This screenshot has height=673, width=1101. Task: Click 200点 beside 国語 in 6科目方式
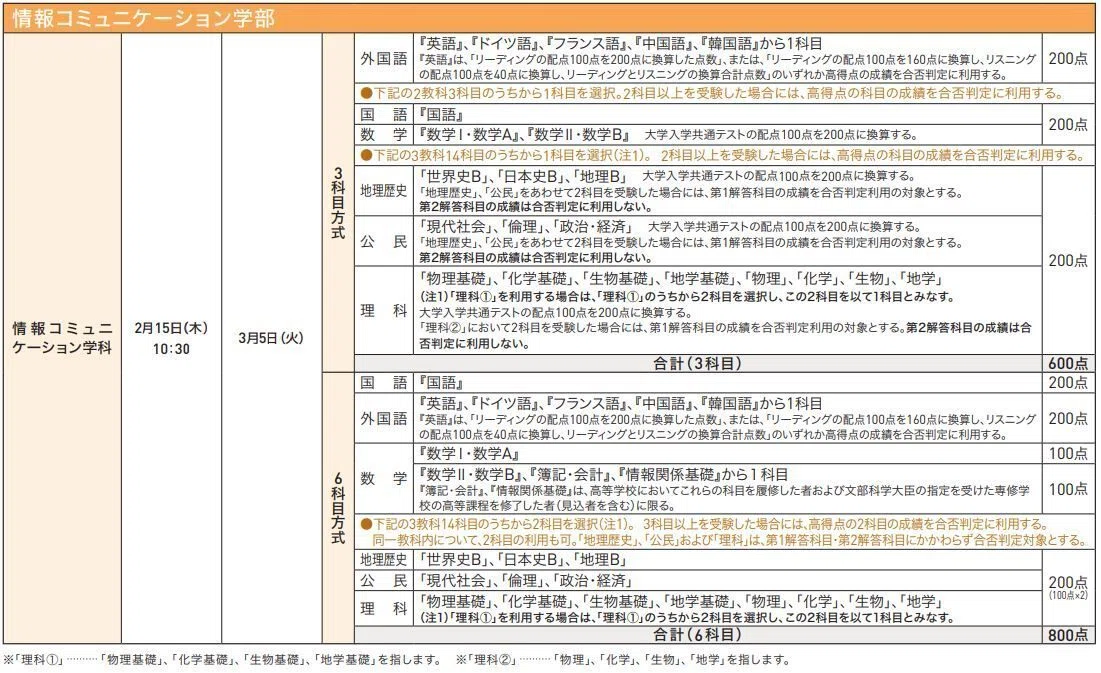pos(1068,382)
